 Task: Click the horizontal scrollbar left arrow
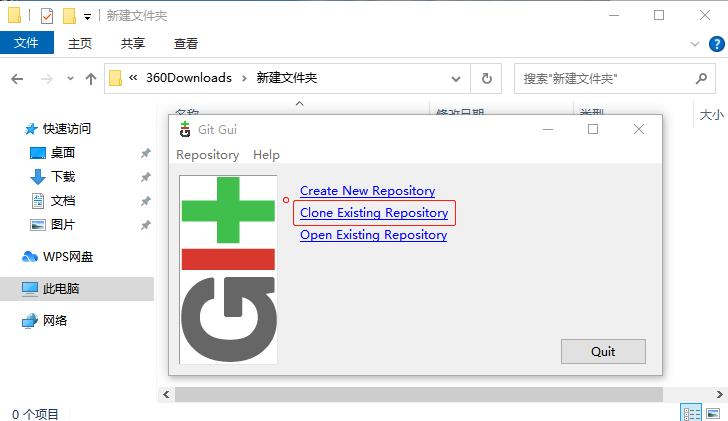pyautogui.click(x=166, y=395)
